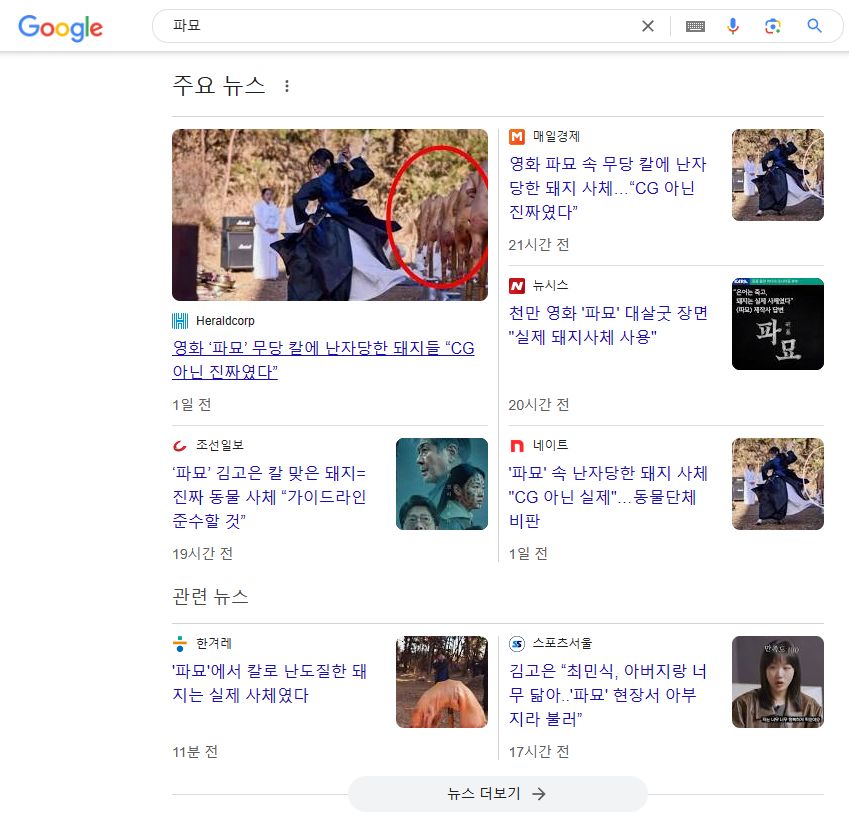849x825 pixels.
Task: Click the 21시간 전 timestamp
Action: click(x=539, y=245)
